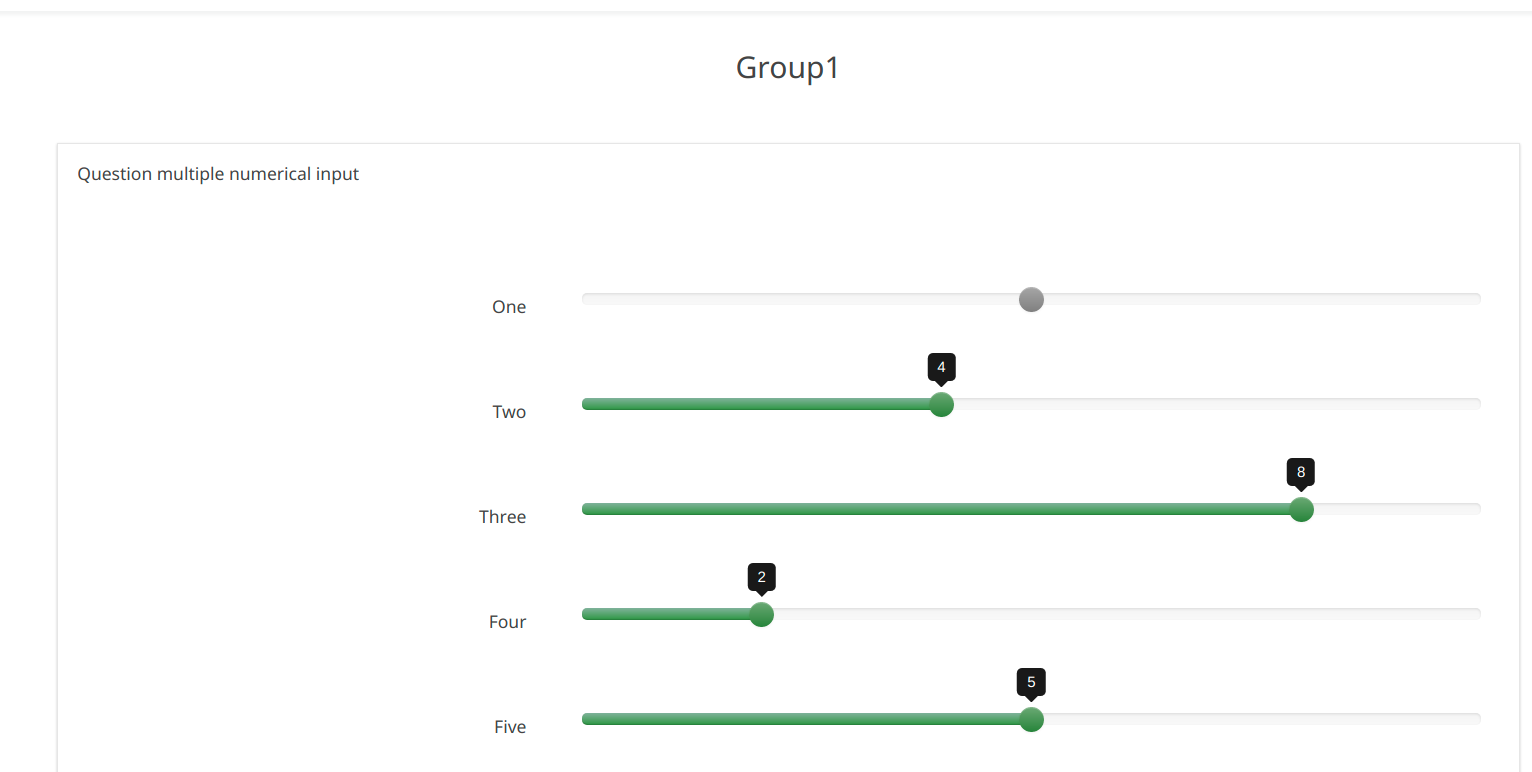Click the green handle on slider Four
This screenshot has height=772, width=1532.
click(x=761, y=615)
